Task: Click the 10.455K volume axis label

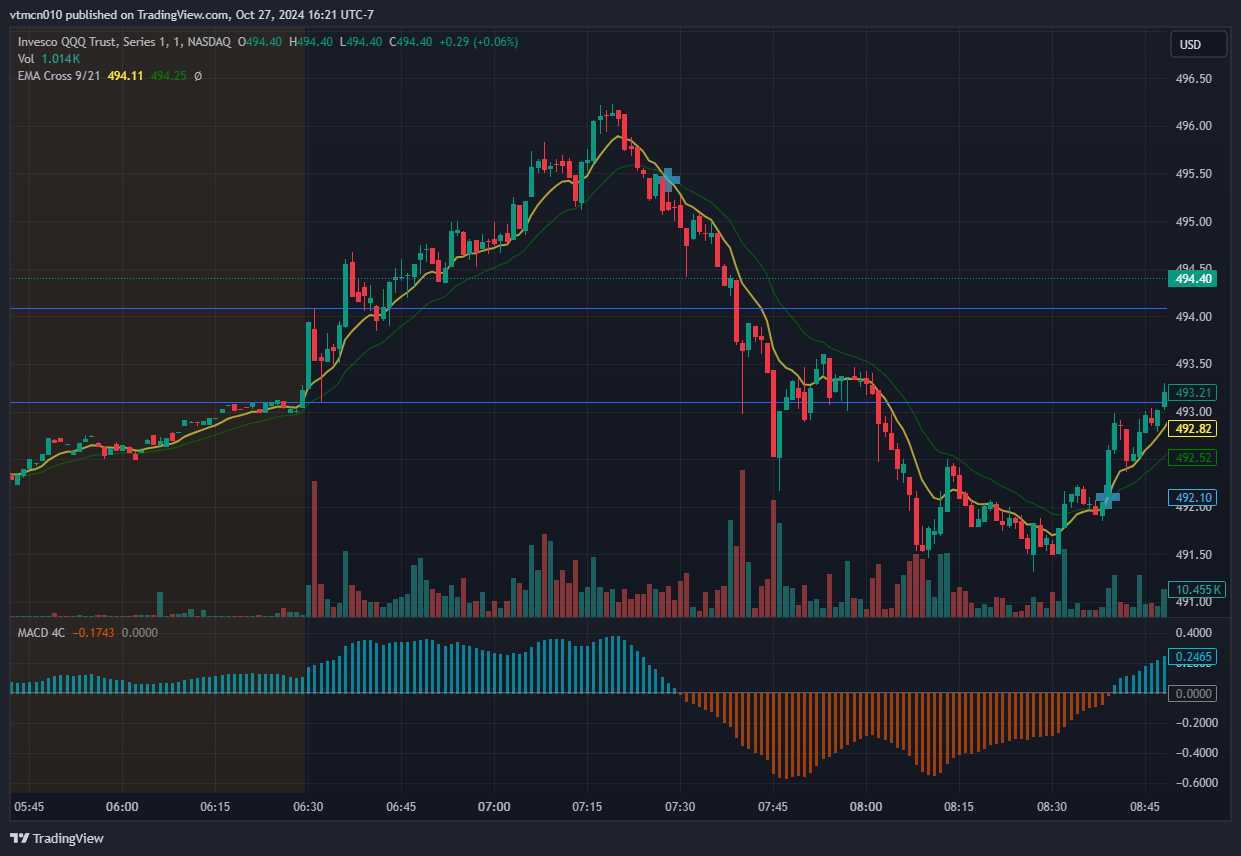Action: tap(1194, 589)
